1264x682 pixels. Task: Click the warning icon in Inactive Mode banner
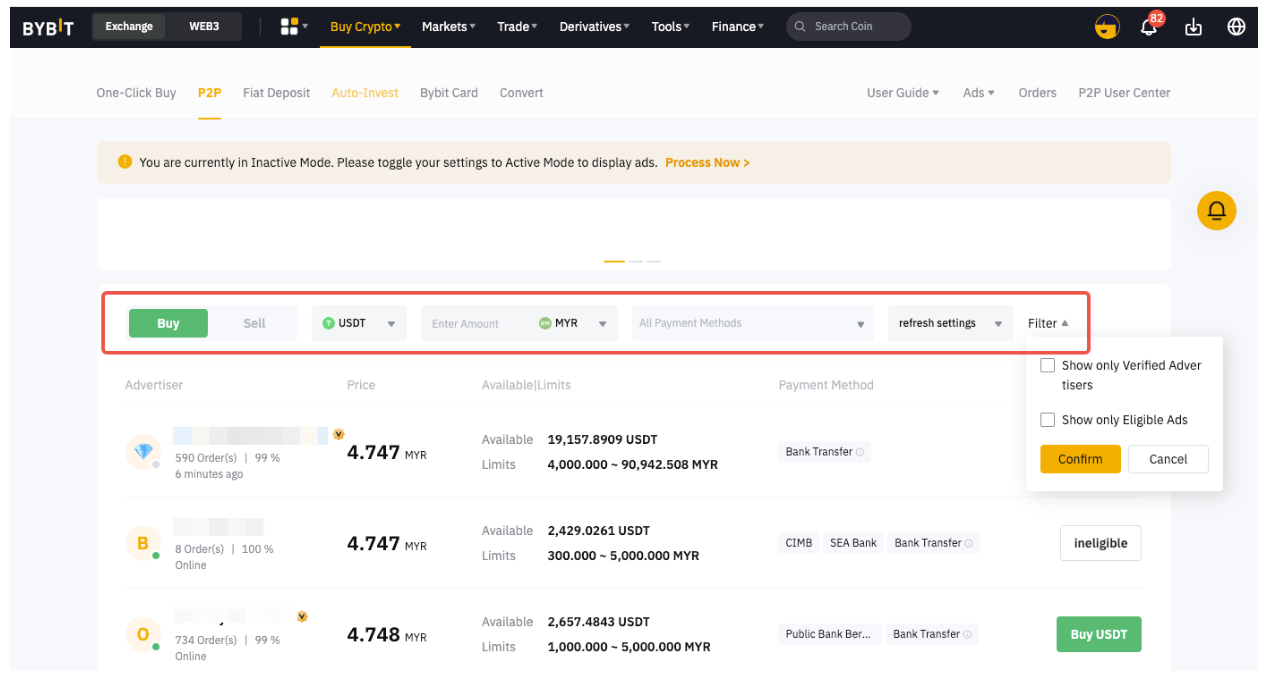coord(125,162)
